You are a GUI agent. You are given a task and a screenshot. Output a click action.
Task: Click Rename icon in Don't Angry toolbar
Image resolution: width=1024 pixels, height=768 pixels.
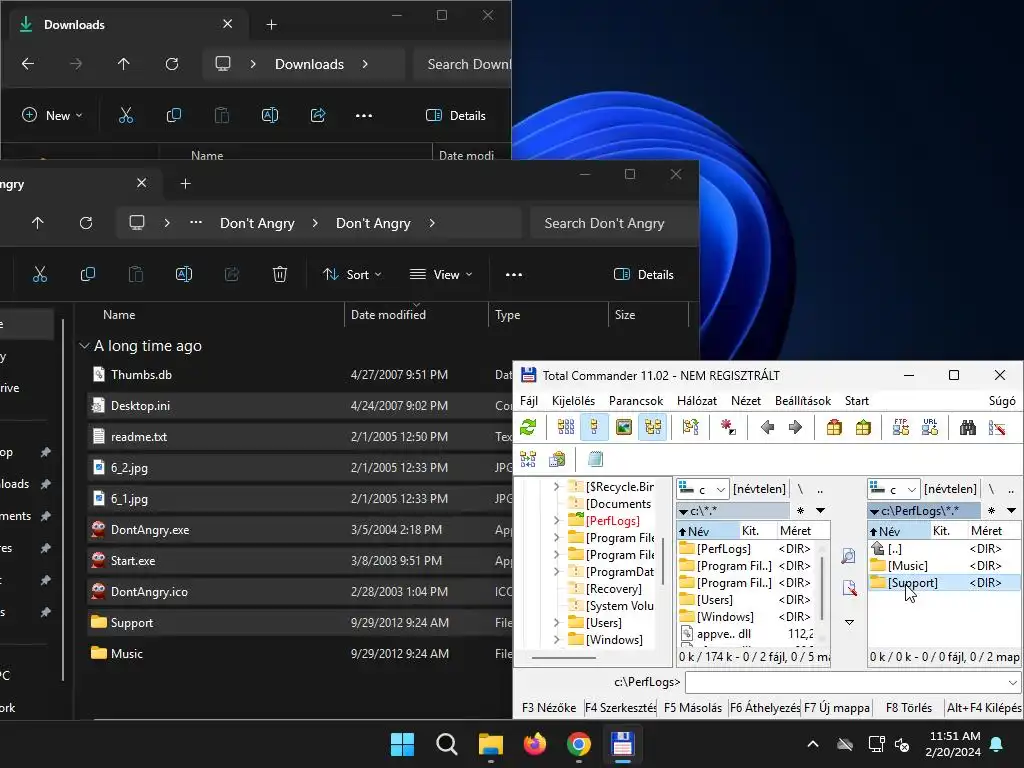coord(184,274)
